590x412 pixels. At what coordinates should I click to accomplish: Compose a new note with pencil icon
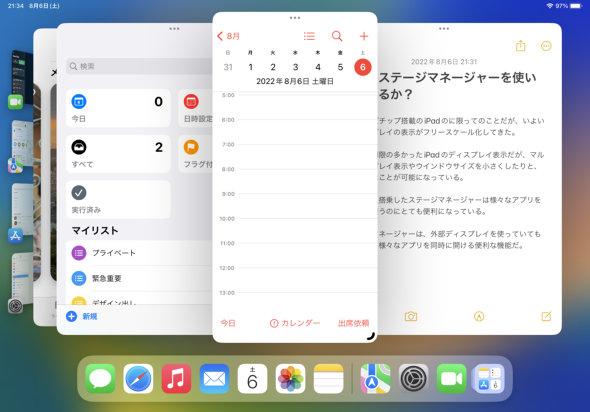coord(546,316)
